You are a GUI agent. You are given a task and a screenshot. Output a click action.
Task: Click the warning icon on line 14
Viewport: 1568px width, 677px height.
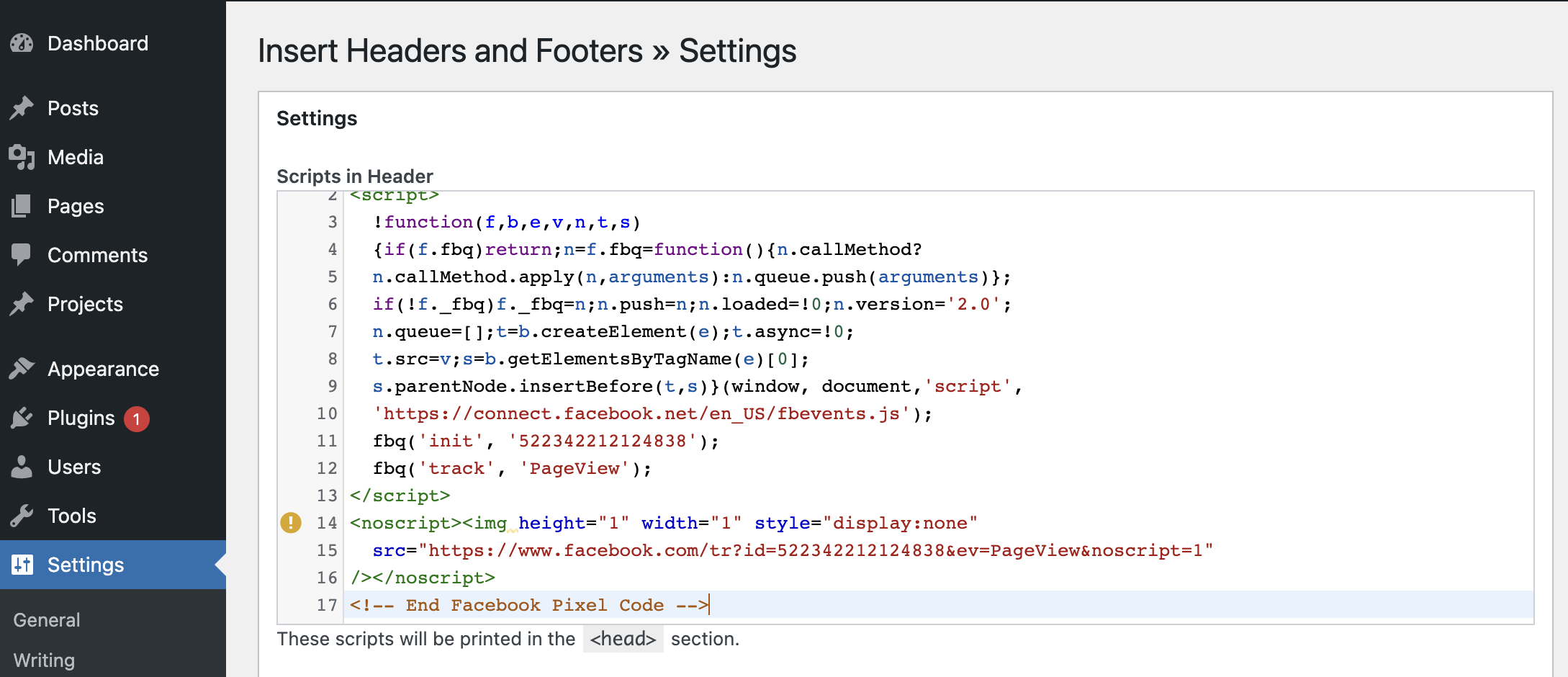click(291, 523)
